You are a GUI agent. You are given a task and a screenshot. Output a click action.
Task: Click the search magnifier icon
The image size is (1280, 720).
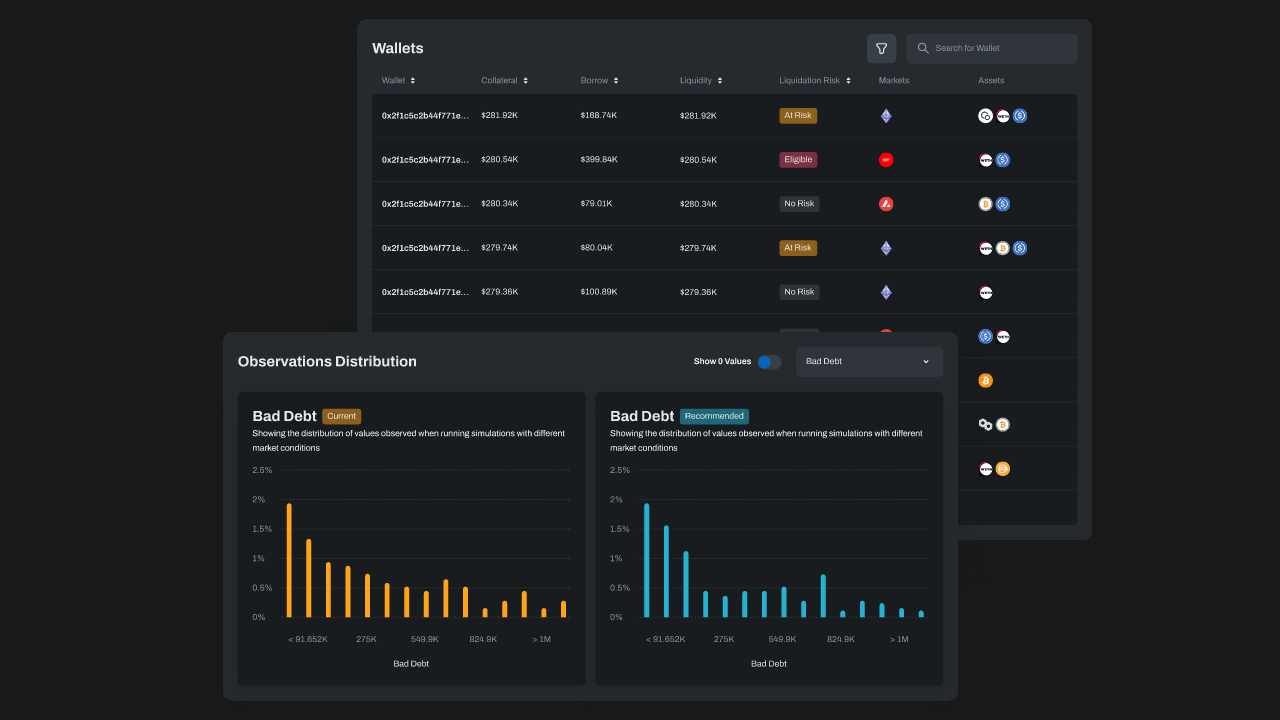923,48
